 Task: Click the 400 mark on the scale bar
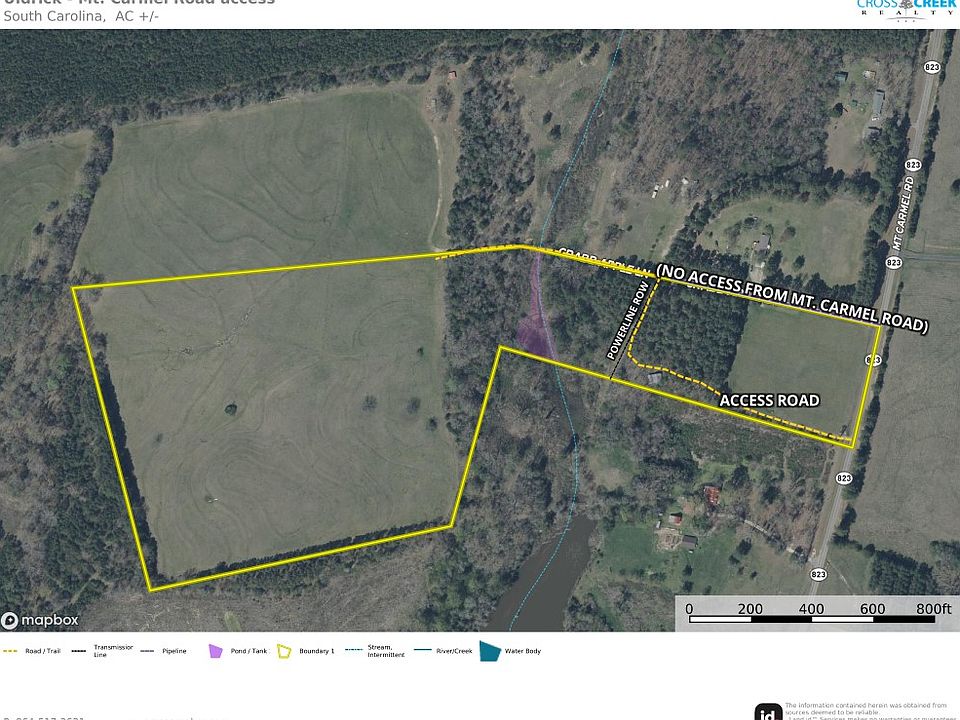click(811, 609)
